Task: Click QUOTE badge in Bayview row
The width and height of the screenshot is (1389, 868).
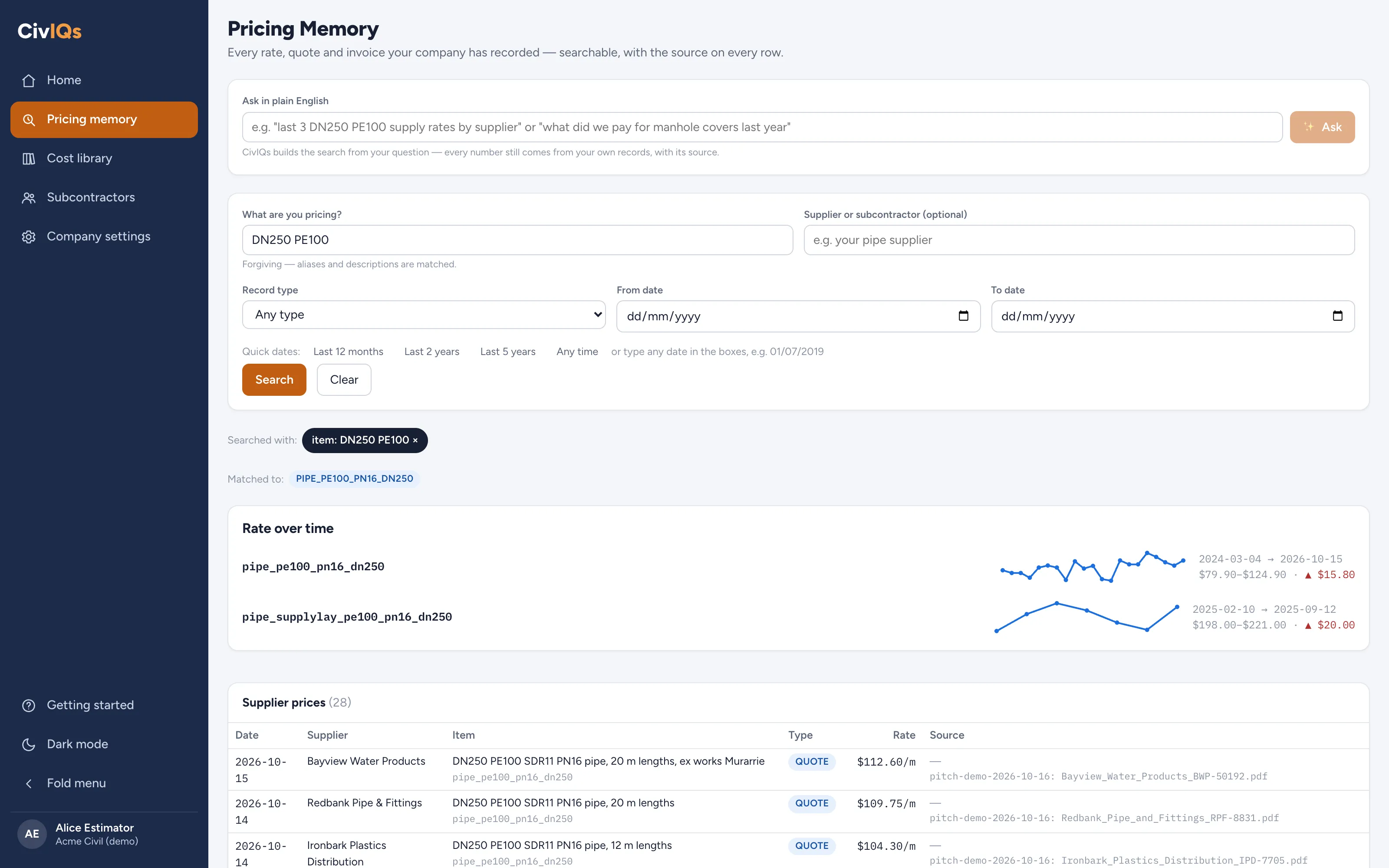Action: (812, 762)
